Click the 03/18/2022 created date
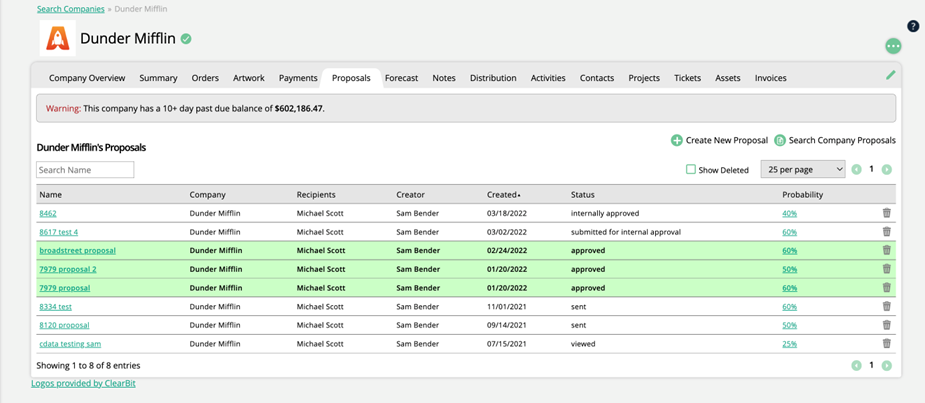This screenshot has height=403, width=925. pyautogui.click(x=506, y=214)
